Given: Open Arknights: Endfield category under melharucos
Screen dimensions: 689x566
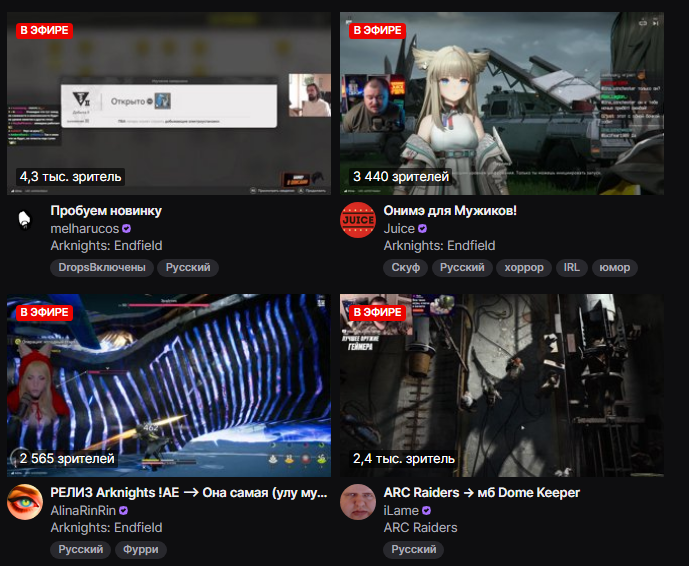Looking at the screenshot, I should point(106,246).
